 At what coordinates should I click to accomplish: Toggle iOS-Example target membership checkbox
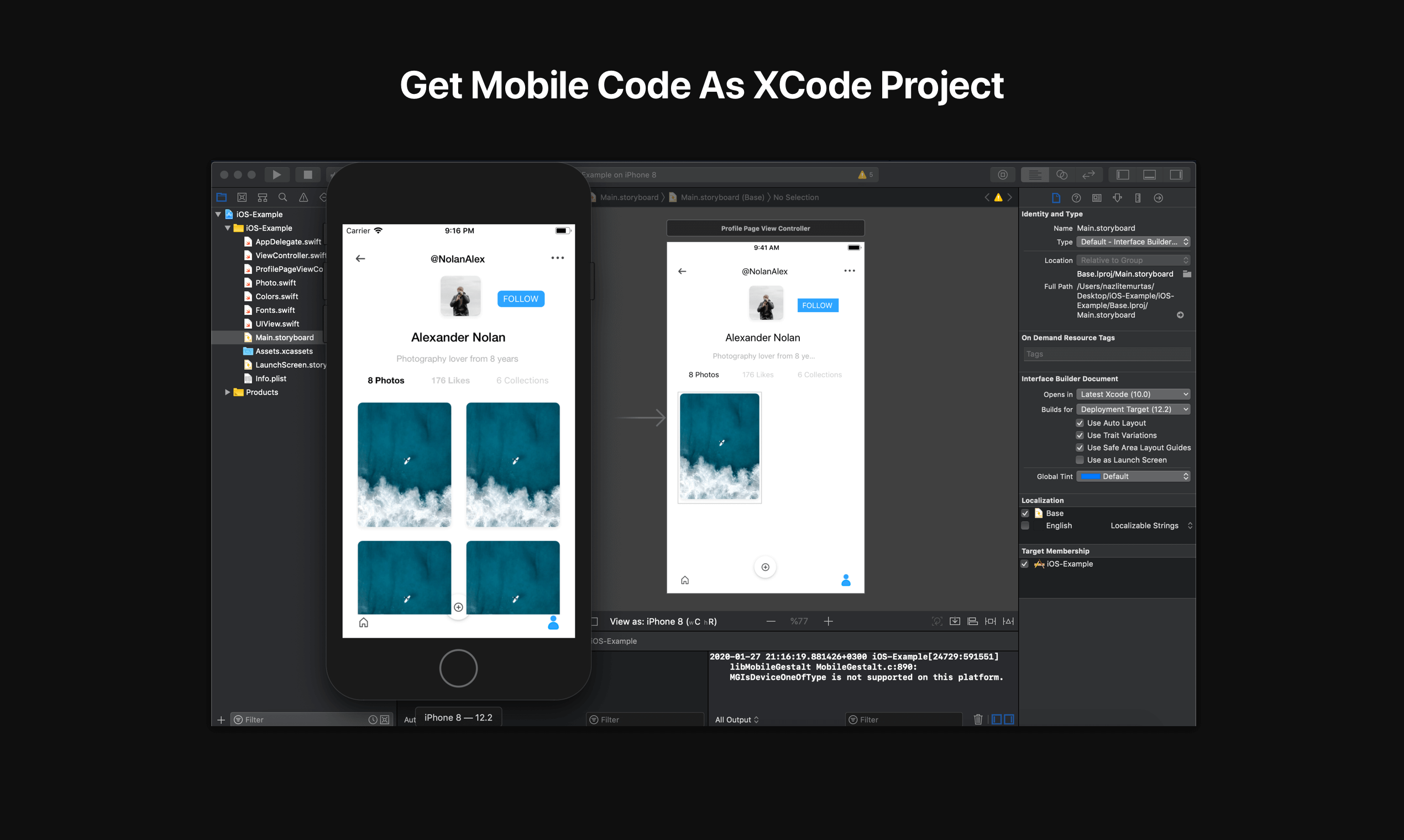click(1025, 564)
